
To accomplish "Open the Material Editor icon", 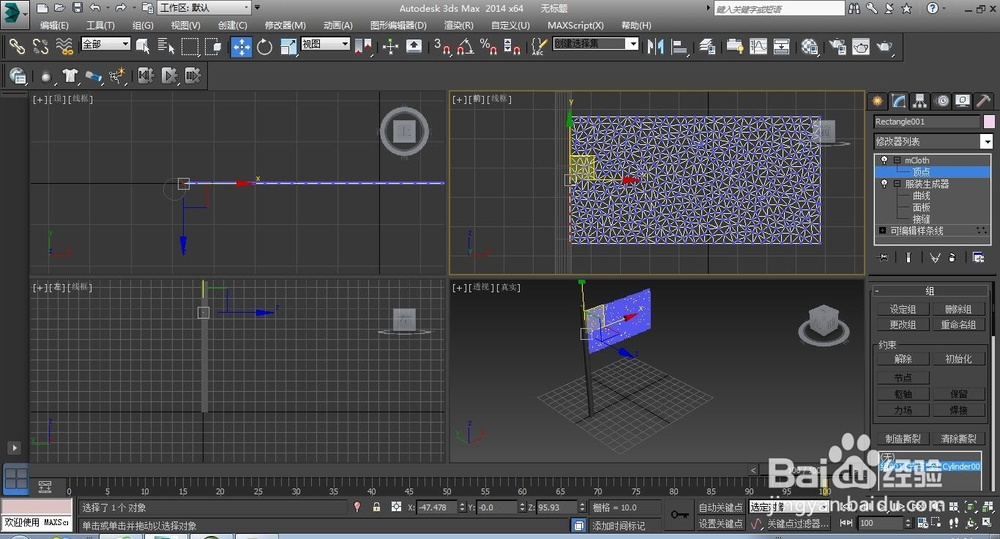I will (809, 46).
